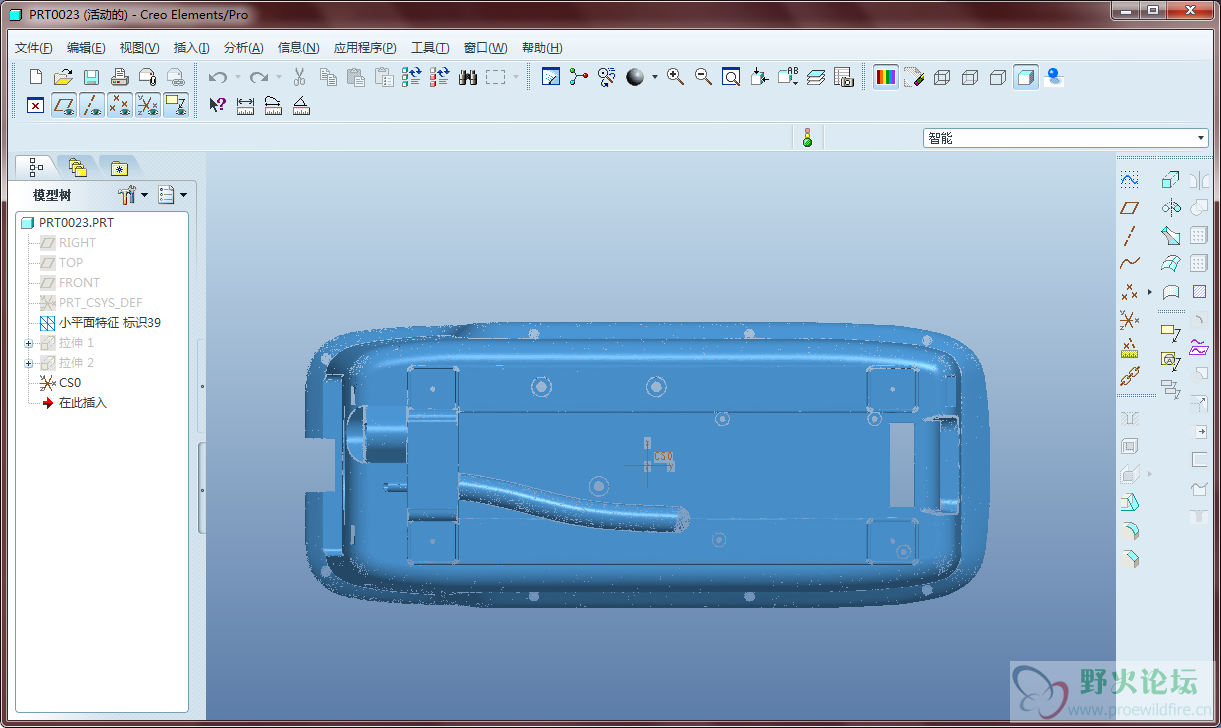Expand the 拉伸 1 feature node
The image size is (1221, 728).
tap(29, 343)
